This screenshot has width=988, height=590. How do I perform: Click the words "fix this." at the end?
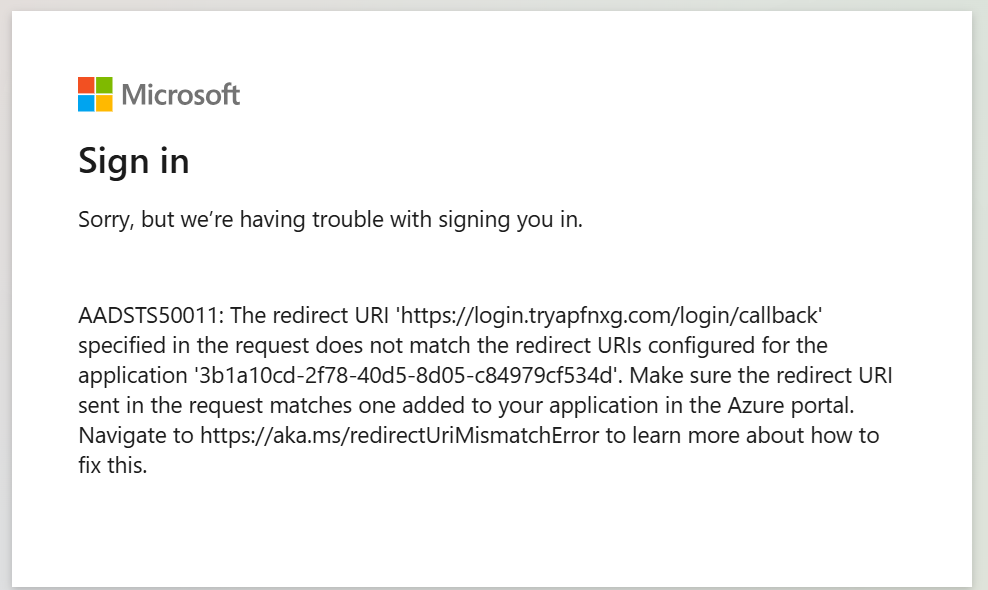click(113, 466)
